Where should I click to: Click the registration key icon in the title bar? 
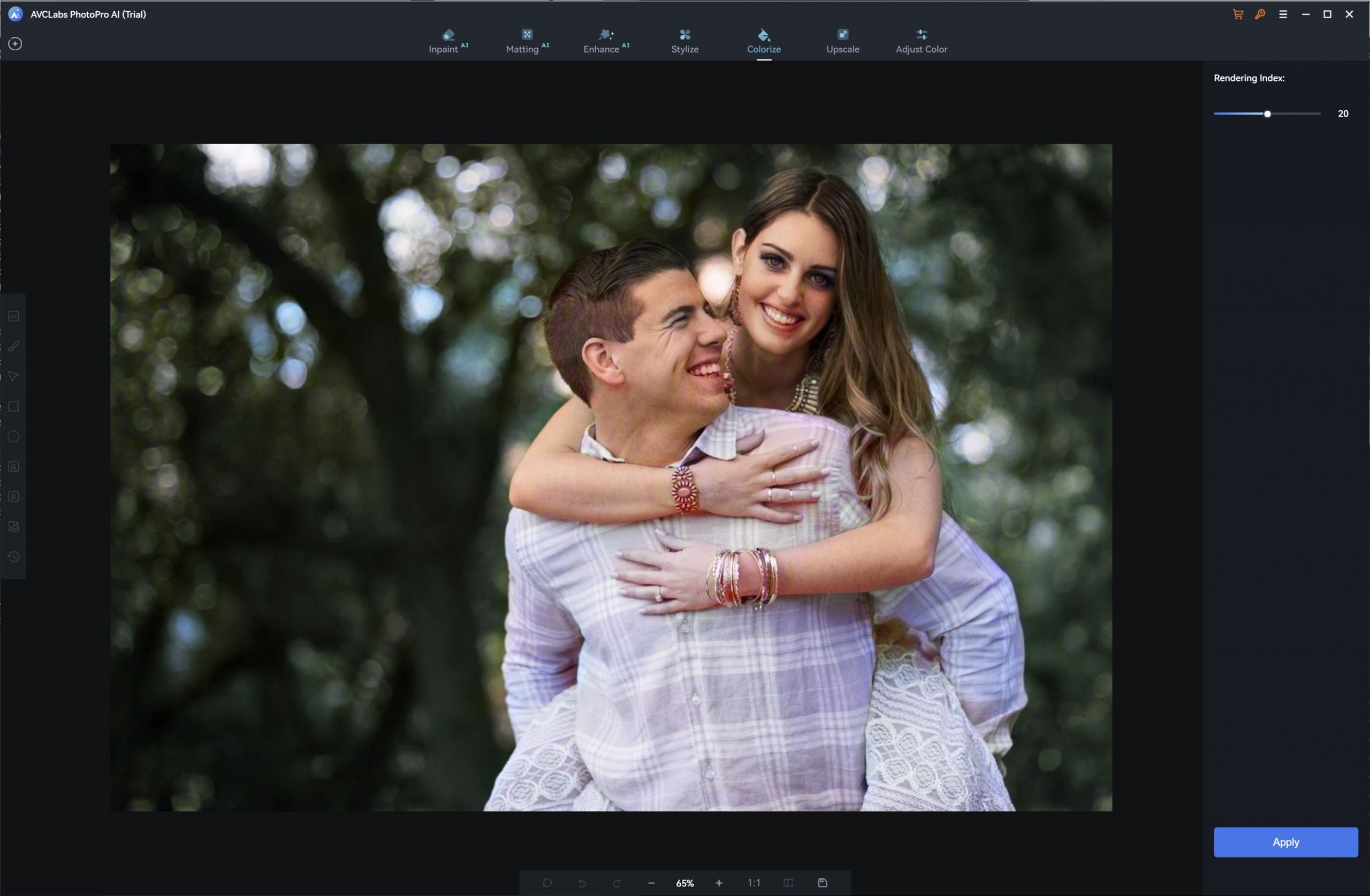pyautogui.click(x=1260, y=14)
